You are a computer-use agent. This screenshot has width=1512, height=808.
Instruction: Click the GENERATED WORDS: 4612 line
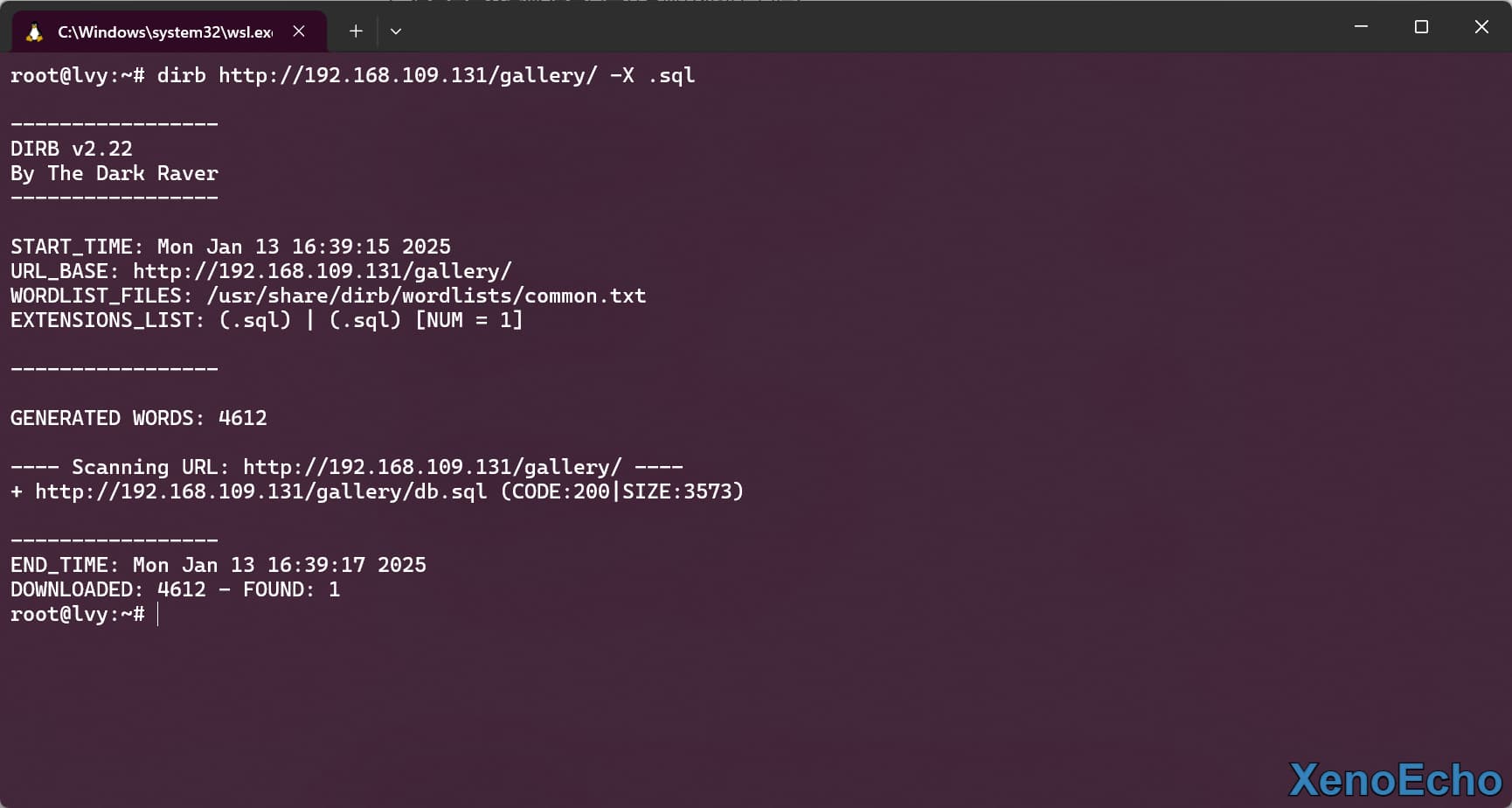pyautogui.click(x=139, y=418)
